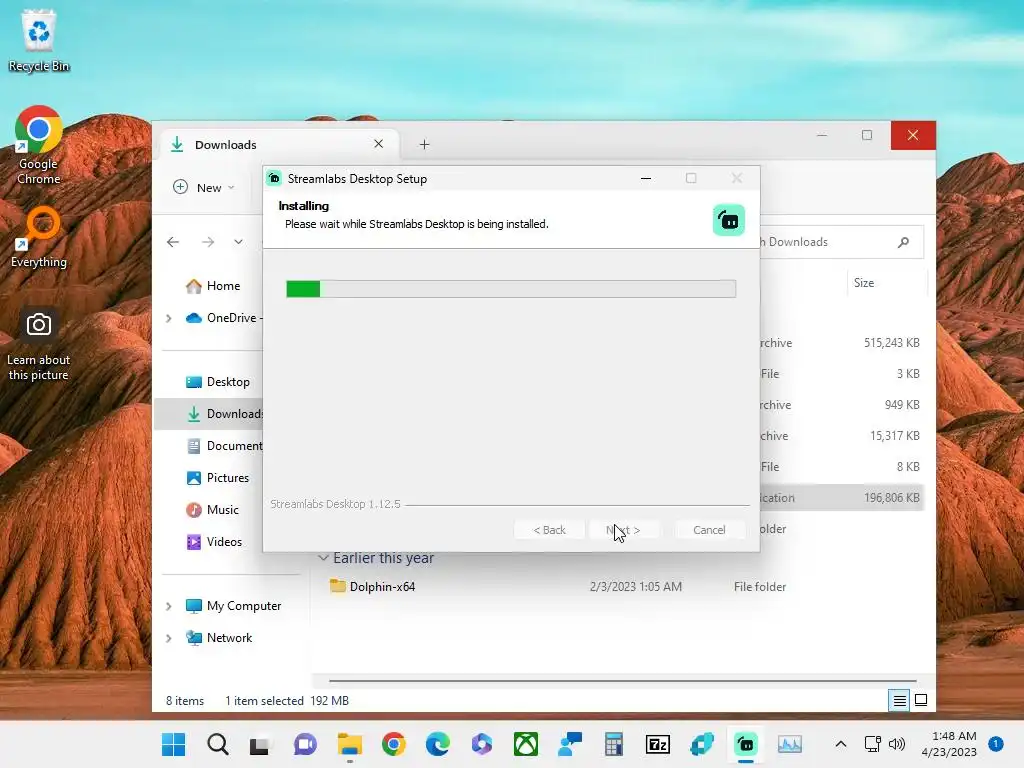Close the Downloads tab
1024x768 pixels.
click(379, 144)
